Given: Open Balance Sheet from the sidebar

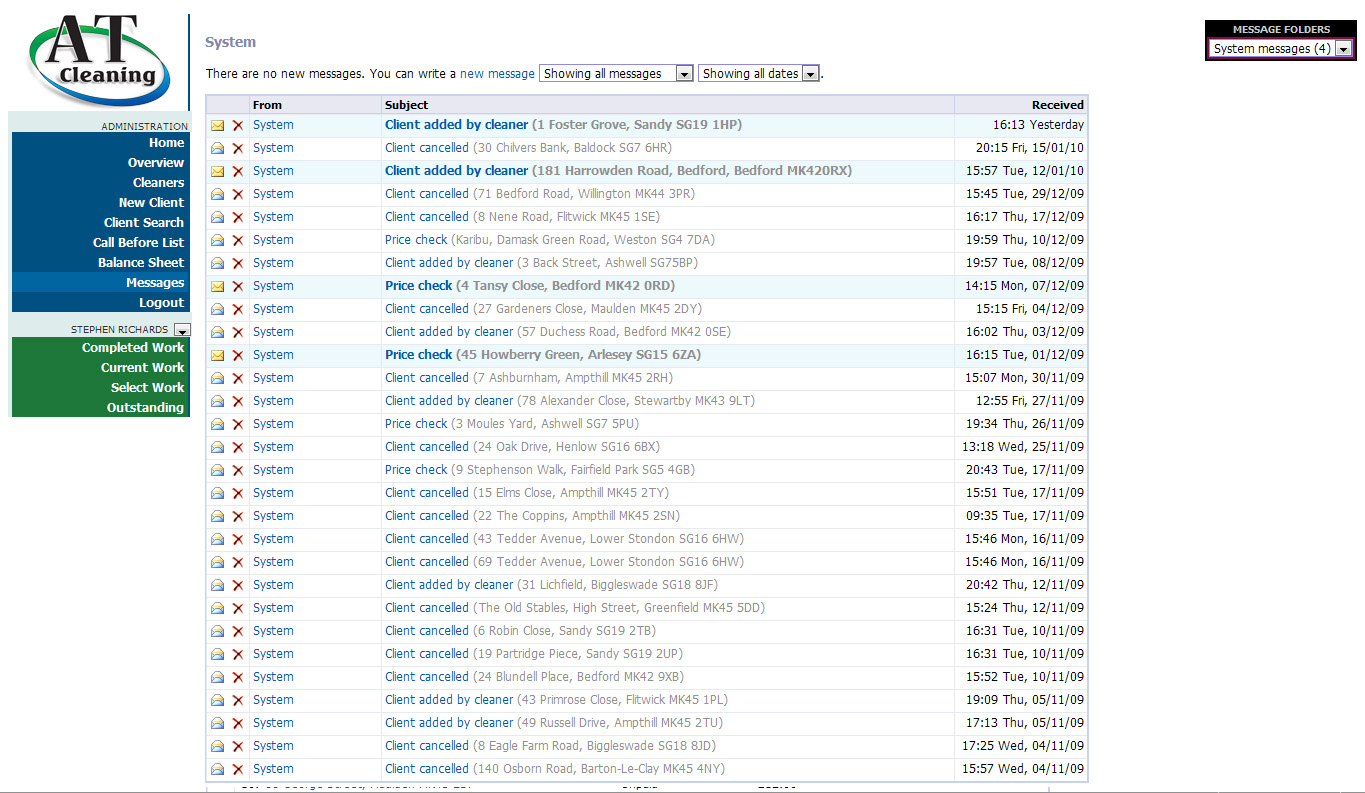Looking at the screenshot, I should tap(140, 262).
